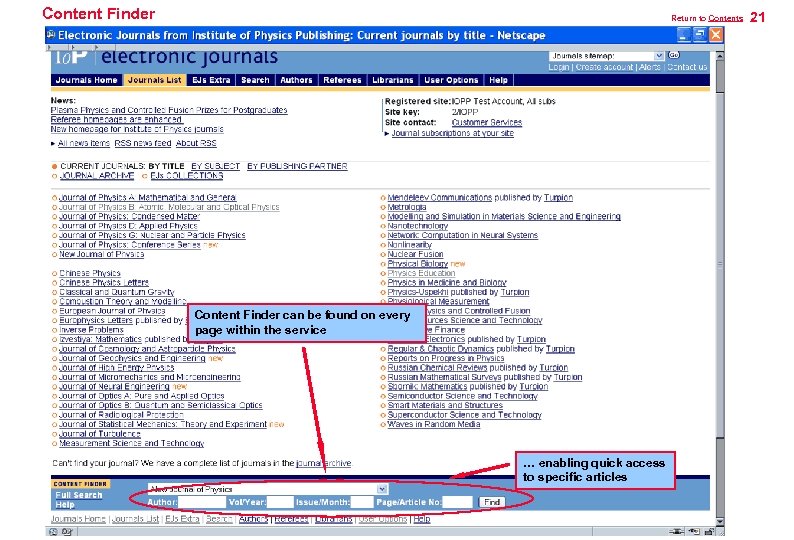The width and height of the screenshot is (794, 540).
Task: Switch current journals view to BY PUBLISHING PARTNER
Action: click(297, 166)
